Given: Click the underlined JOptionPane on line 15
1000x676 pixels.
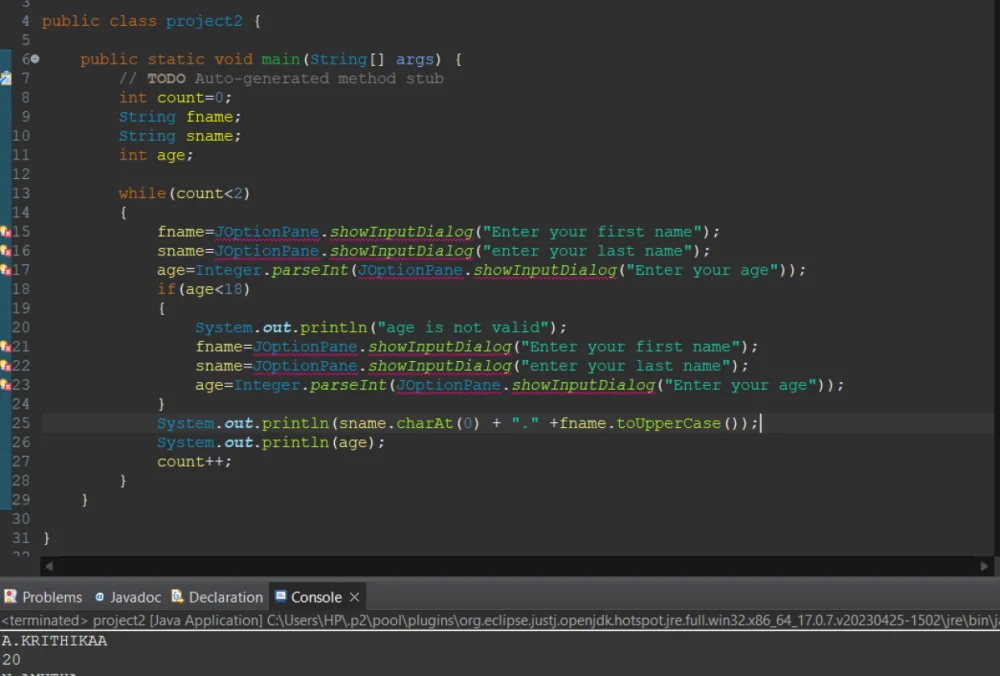Looking at the screenshot, I should click(x=267, y=231).
